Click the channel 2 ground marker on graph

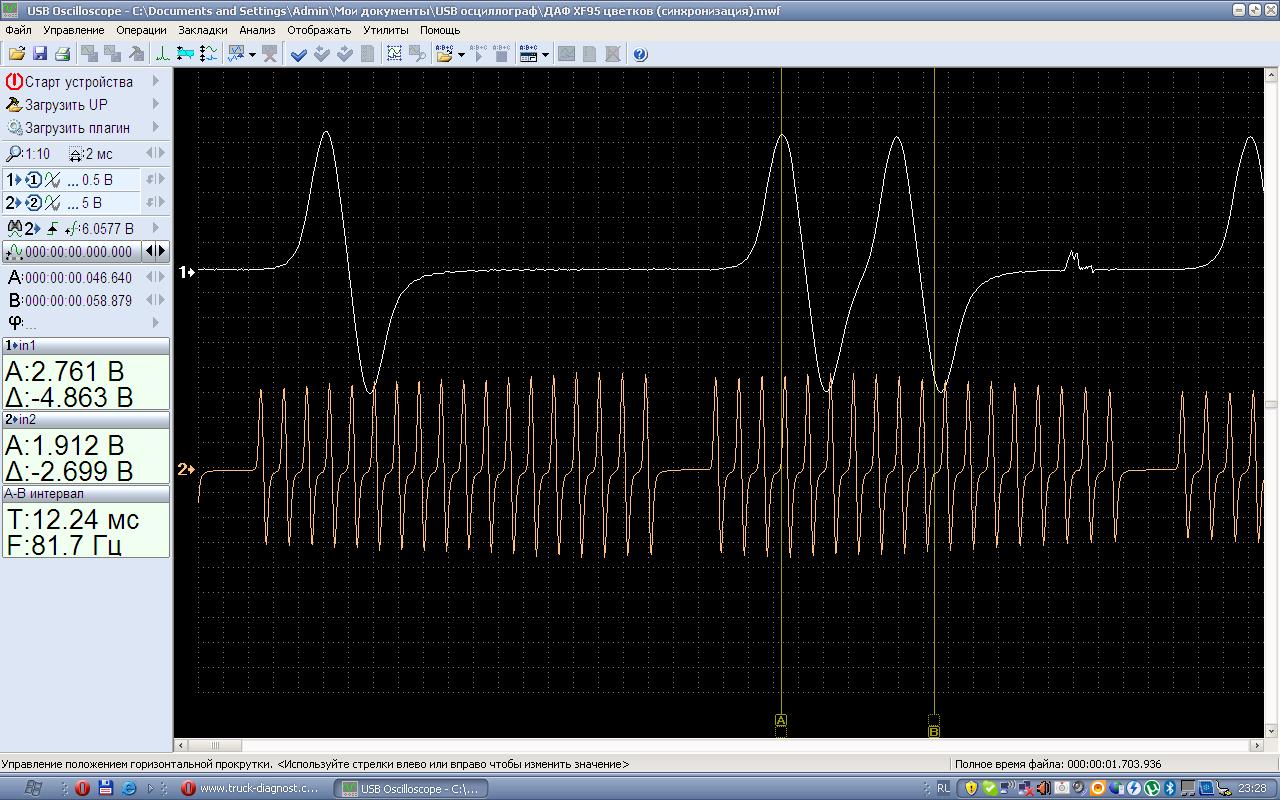click(186, 469)
